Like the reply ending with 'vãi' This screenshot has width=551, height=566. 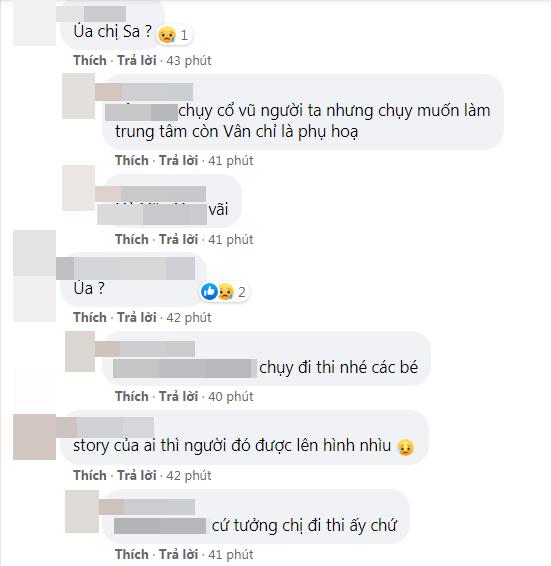point(132,239)
